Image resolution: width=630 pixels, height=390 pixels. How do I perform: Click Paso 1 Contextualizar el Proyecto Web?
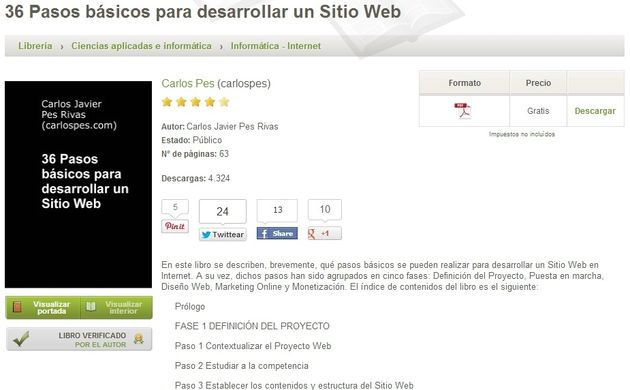(x=253, y=346)
